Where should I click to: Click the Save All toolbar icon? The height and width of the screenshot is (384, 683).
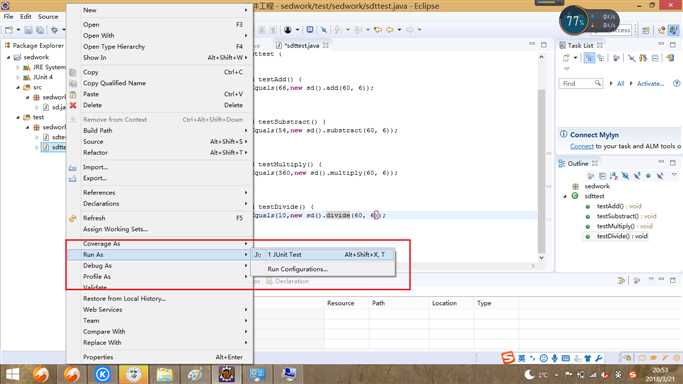pos(40,30)
